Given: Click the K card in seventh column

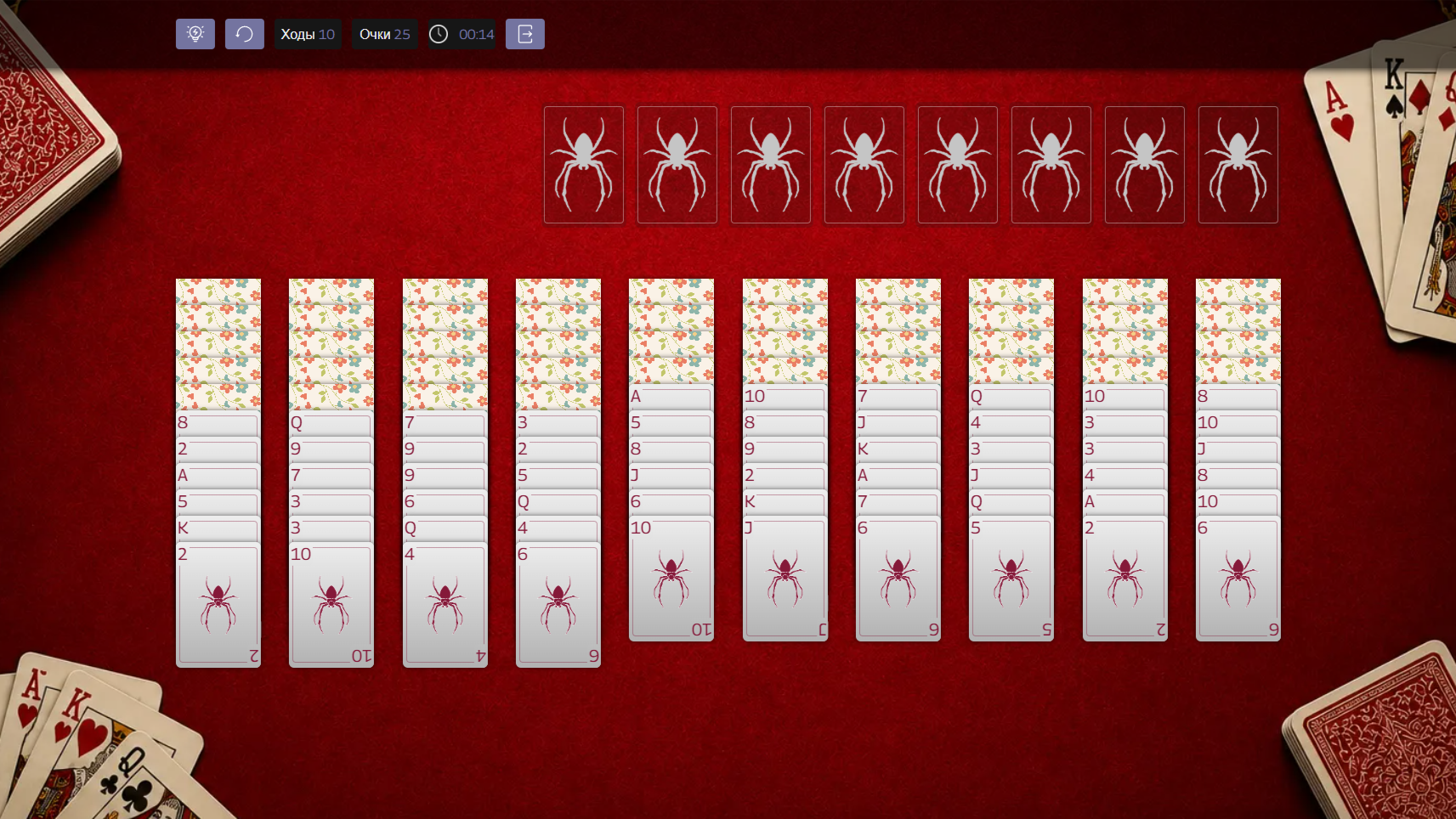Looking at the screenshot, I should pos(898,449).
